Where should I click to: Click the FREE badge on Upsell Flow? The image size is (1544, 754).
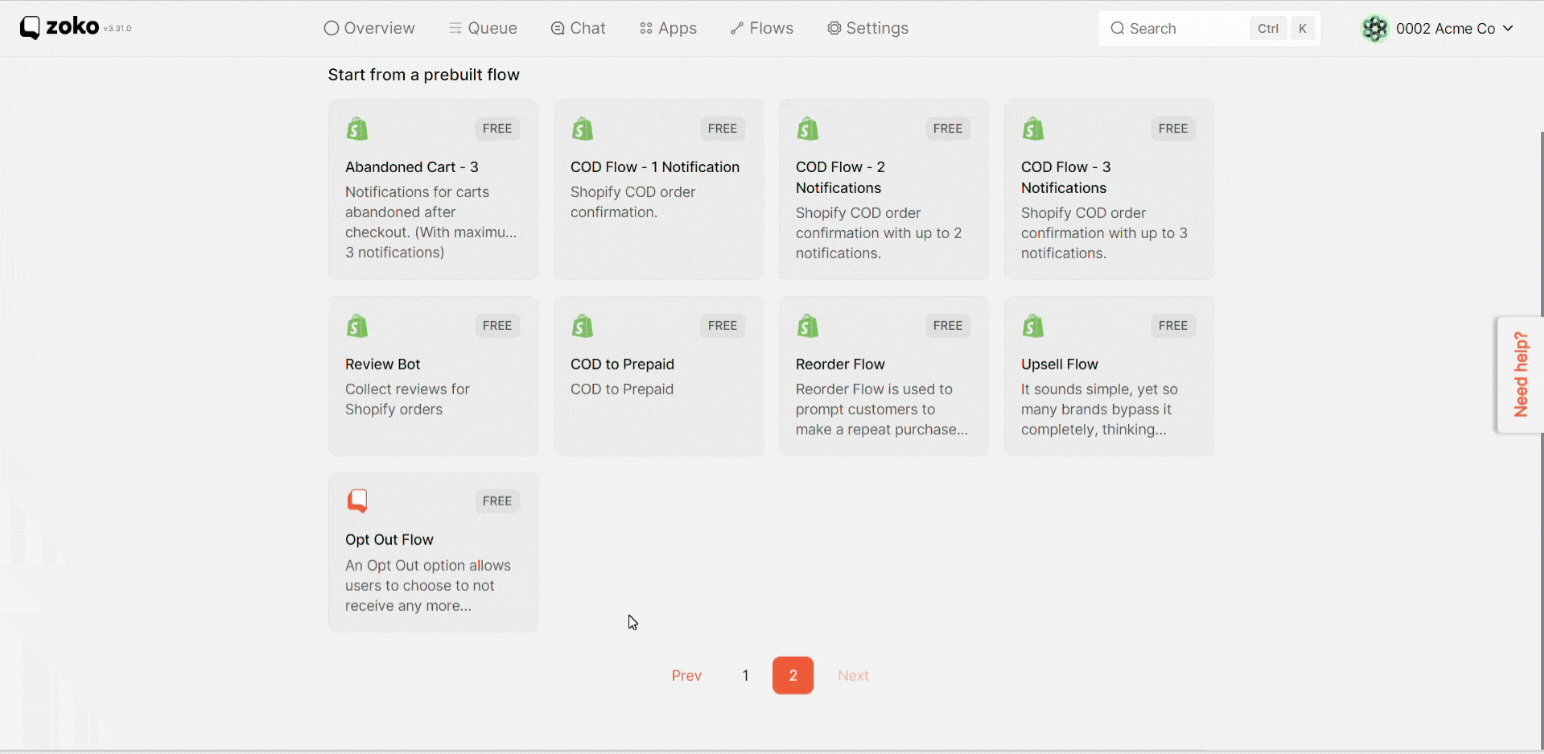point(1173,326)
